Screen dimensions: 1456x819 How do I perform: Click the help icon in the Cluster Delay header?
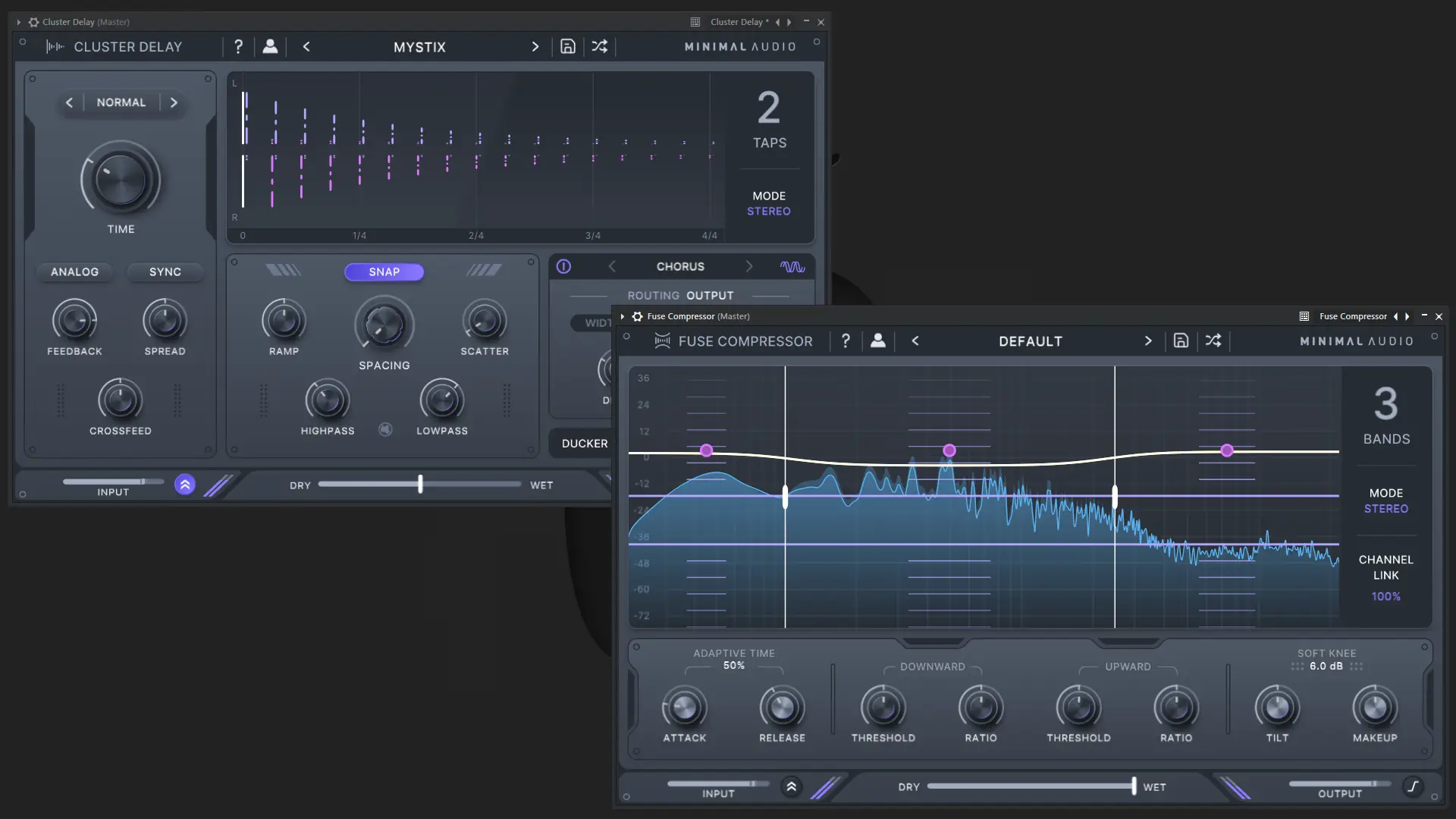pos(238,46)
